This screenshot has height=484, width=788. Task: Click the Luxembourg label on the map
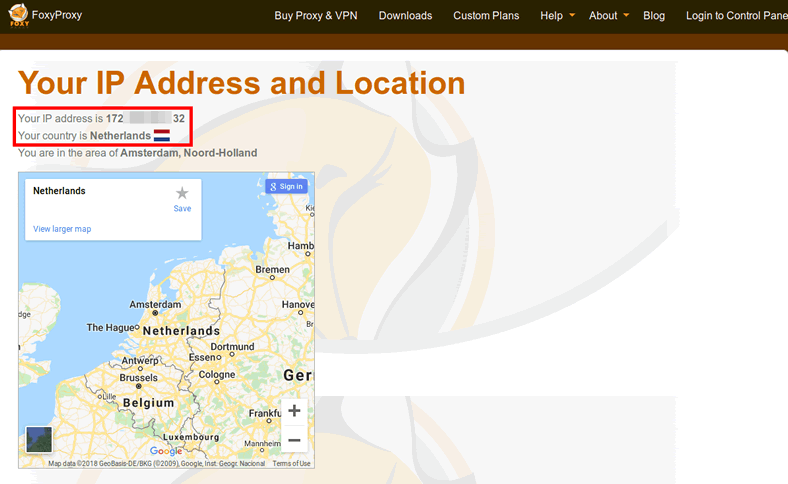(191, 437)
